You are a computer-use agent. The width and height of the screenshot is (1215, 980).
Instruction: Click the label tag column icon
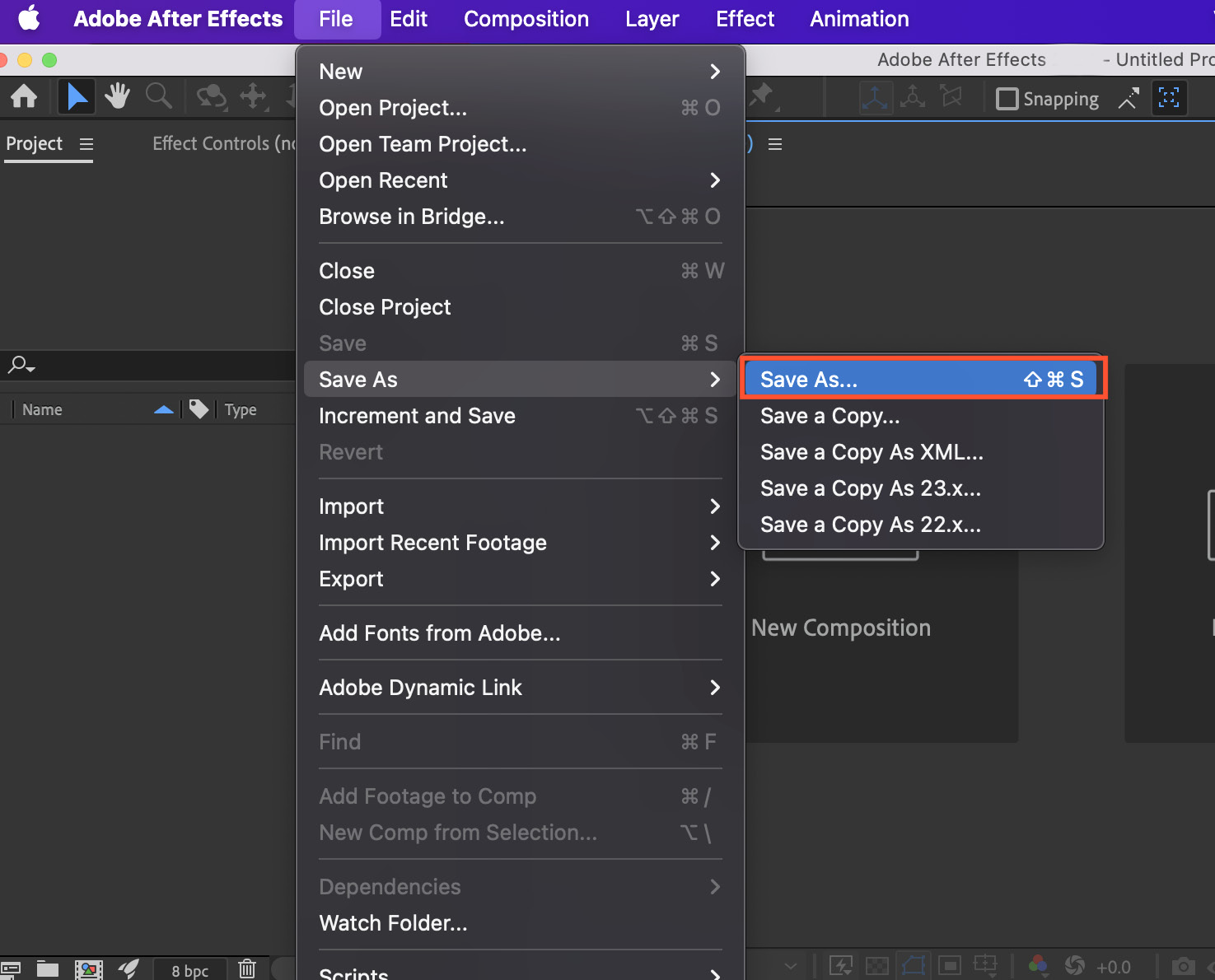[199, 408]
